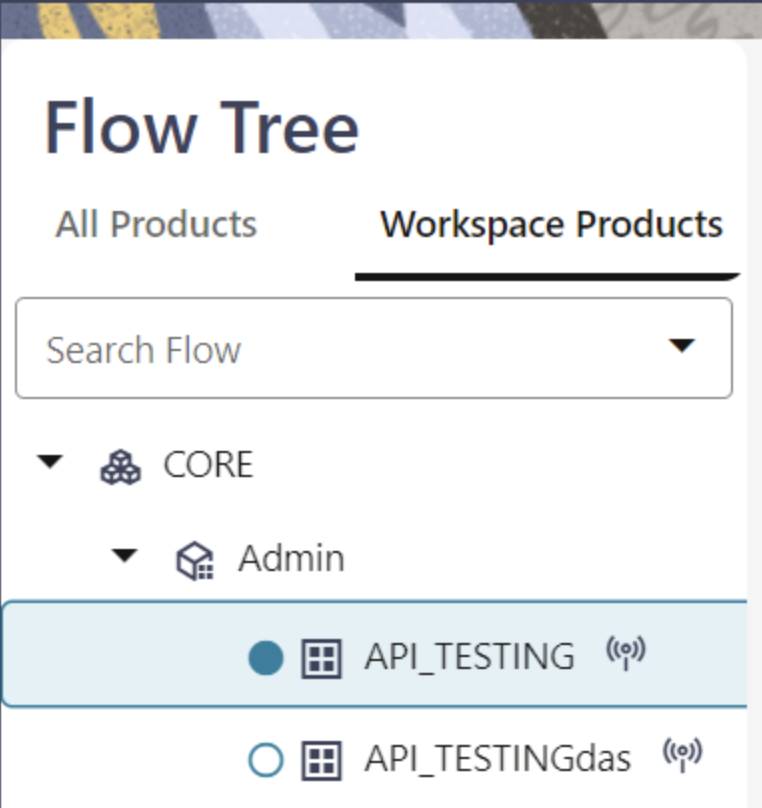Viewport: 762px width, 808px height.
Task: Click the Admin module cube icon
Action: [x=193, y=560]
